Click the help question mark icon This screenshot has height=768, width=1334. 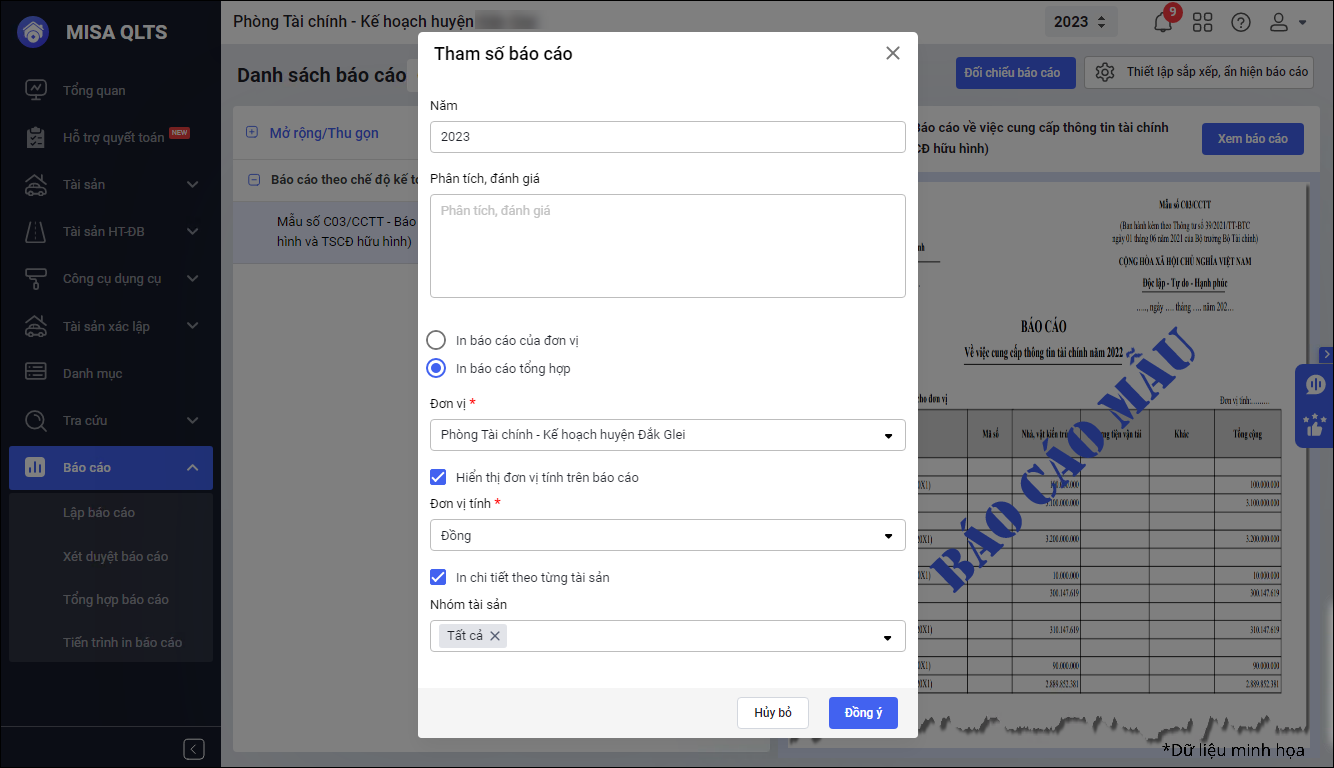click(1241, 22)
